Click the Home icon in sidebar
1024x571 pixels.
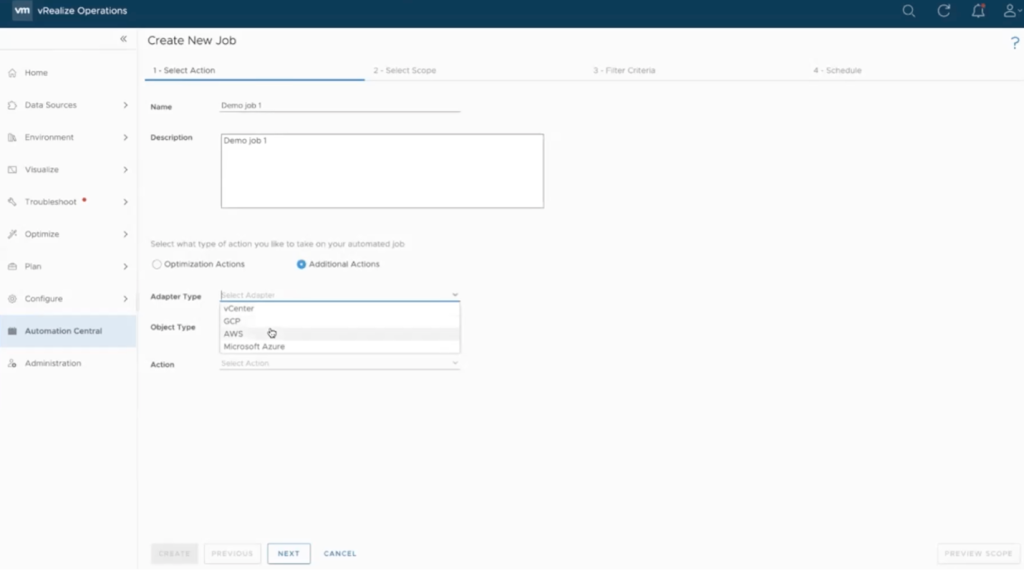tap(12, 73)
